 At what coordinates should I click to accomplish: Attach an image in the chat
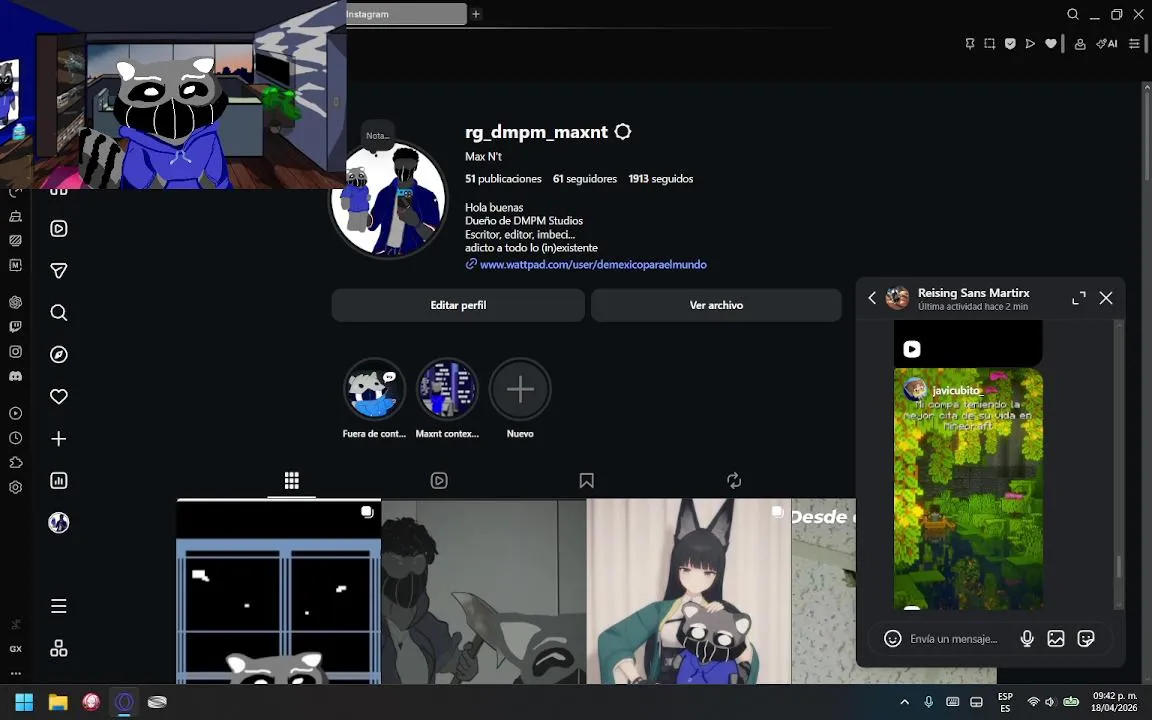point(1056,638)
